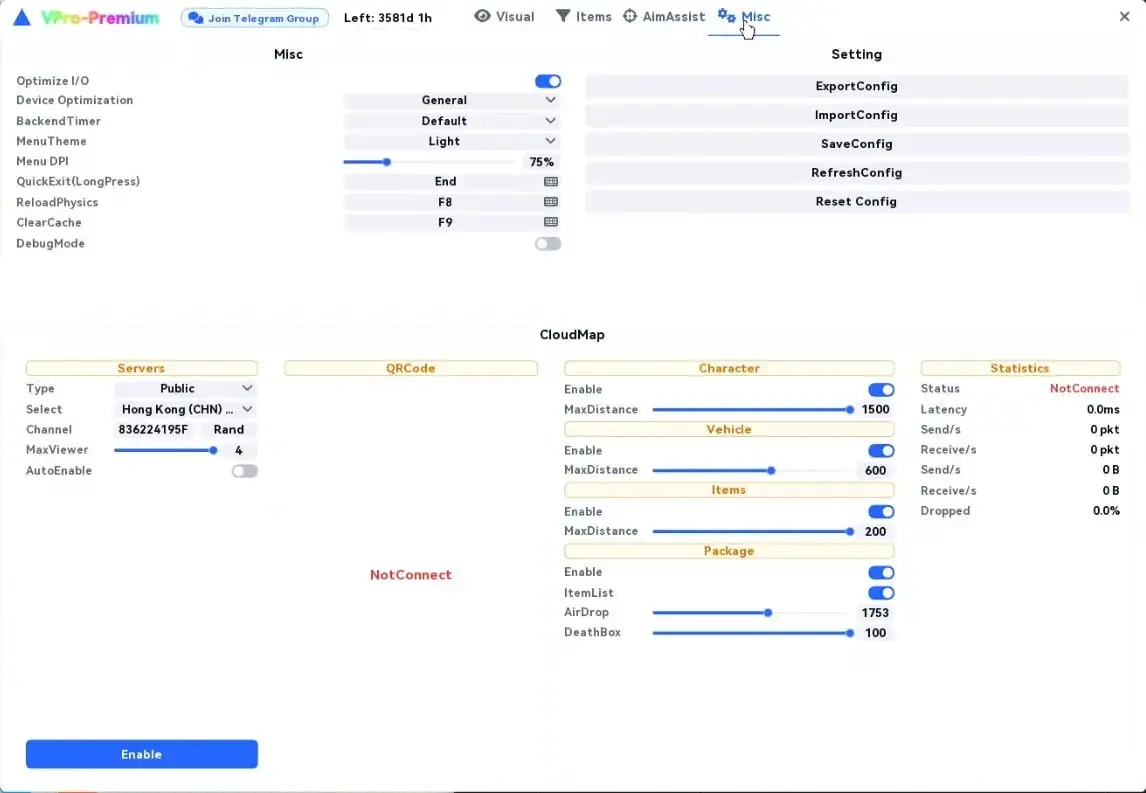Open the Hong Kong server Select dropdown
Image resolution: width=1146 pixels, height=793 pixels.
click(186, 409)
